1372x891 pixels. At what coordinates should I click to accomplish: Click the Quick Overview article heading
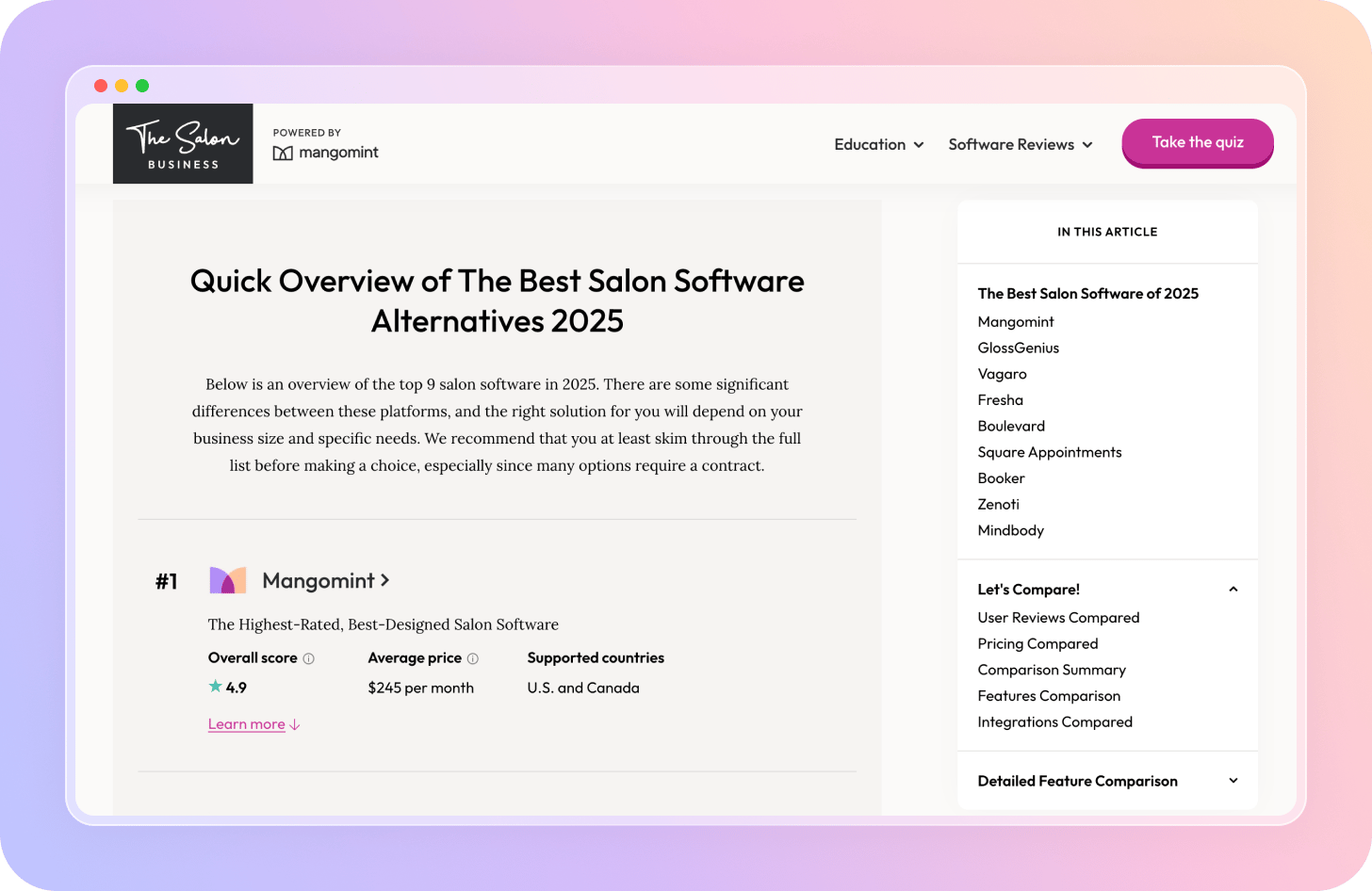[498, 301]
